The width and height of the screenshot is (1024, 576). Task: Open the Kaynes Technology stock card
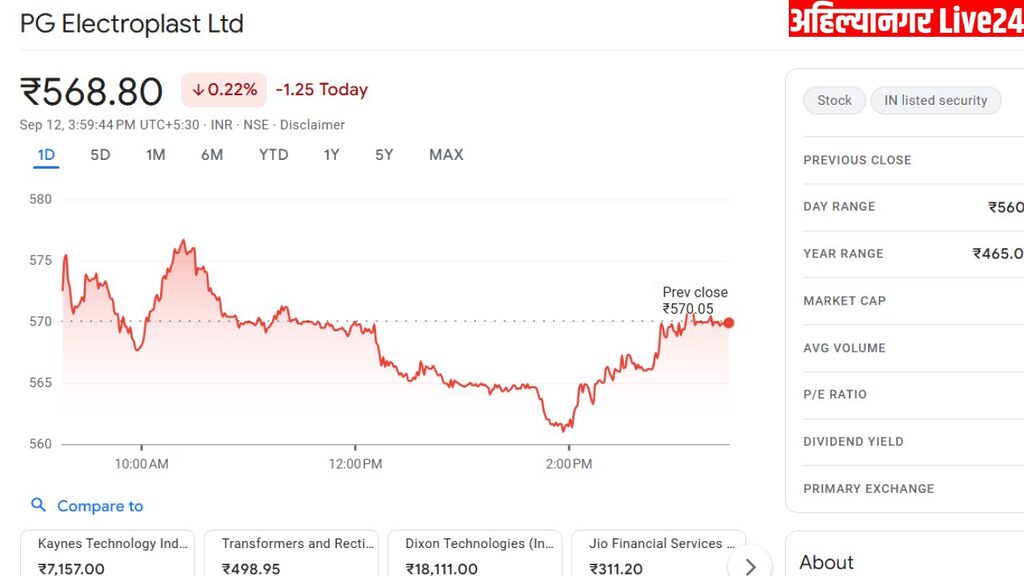(109, 554)
